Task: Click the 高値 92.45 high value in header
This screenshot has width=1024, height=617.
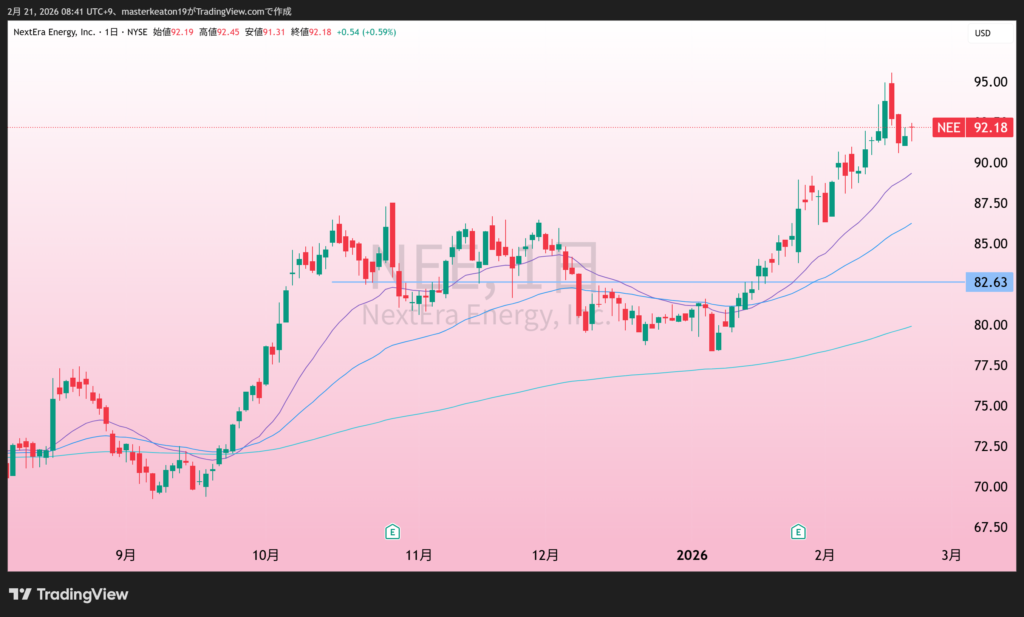Action: 219,32
